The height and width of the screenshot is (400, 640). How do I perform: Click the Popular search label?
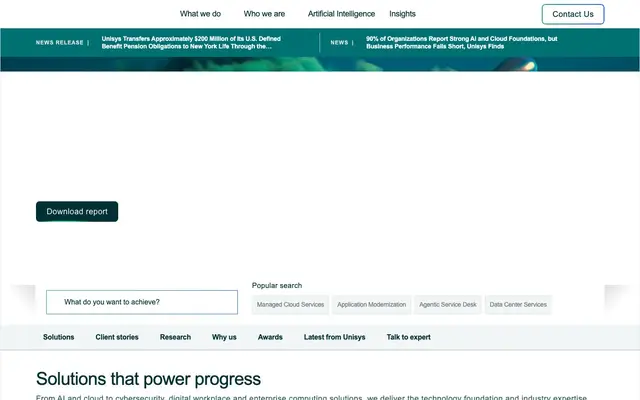pyautogui.click(x=277, y=285)
